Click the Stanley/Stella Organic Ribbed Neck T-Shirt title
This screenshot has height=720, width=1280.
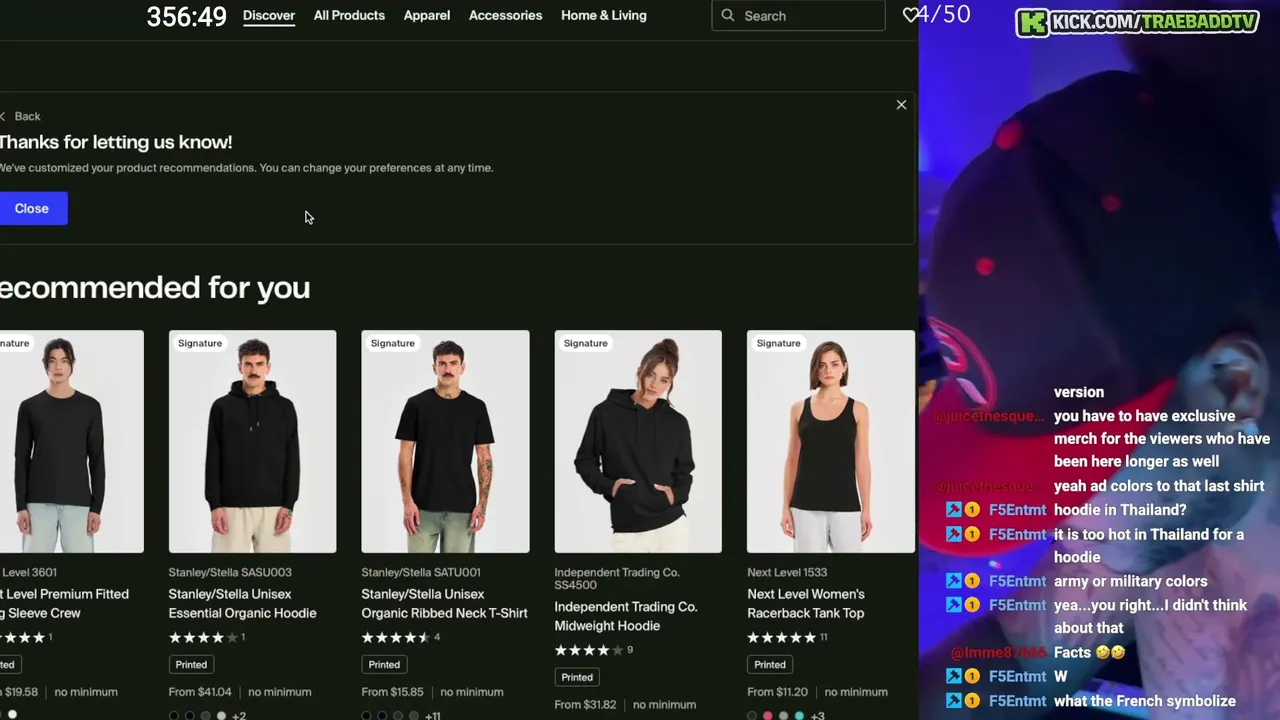444,603
